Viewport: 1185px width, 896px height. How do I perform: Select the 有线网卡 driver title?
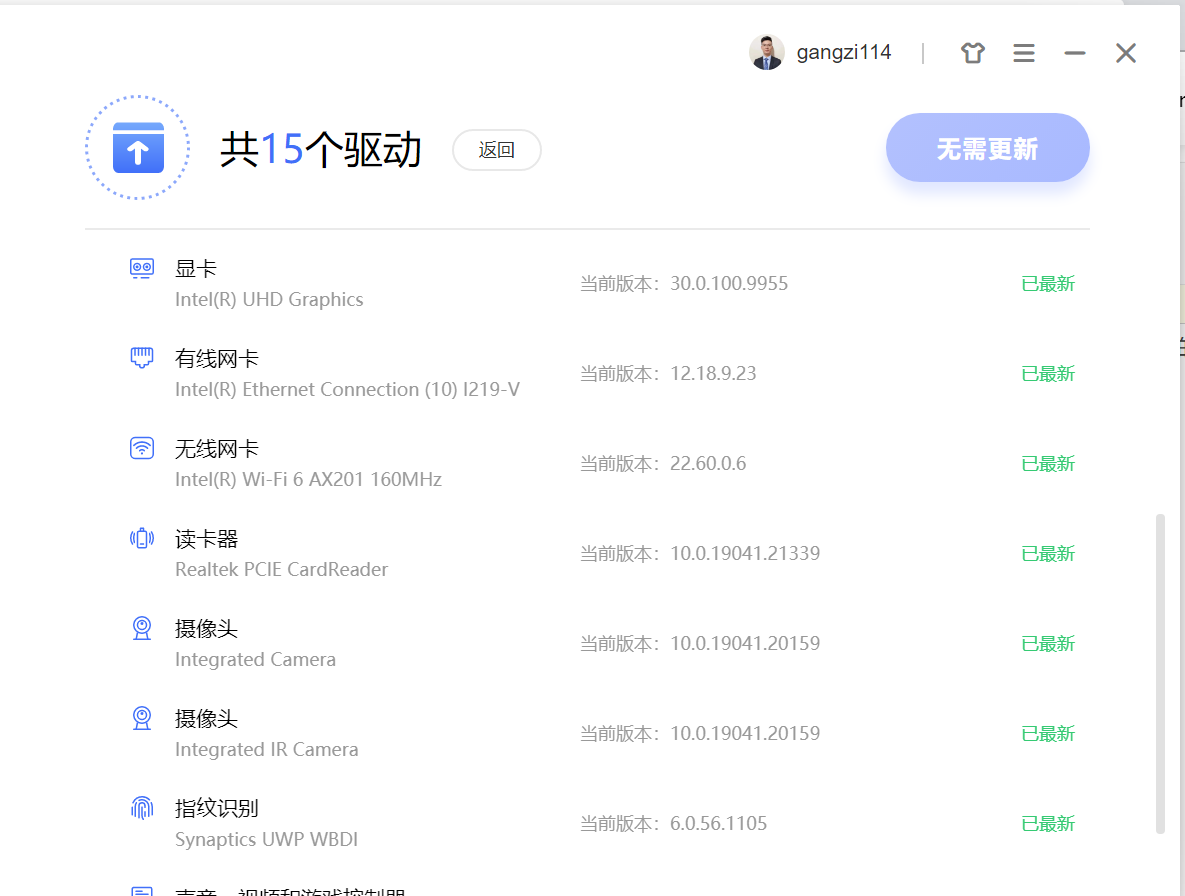tap(217, 359)
